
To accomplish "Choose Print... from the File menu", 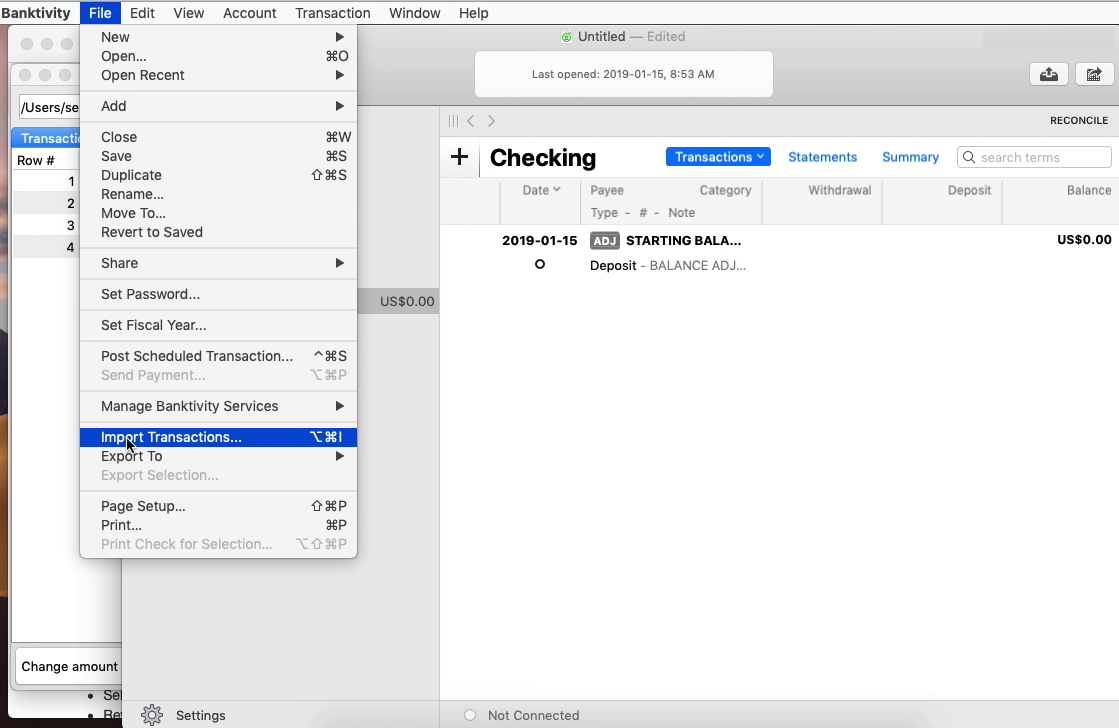I will pos(218,525).
